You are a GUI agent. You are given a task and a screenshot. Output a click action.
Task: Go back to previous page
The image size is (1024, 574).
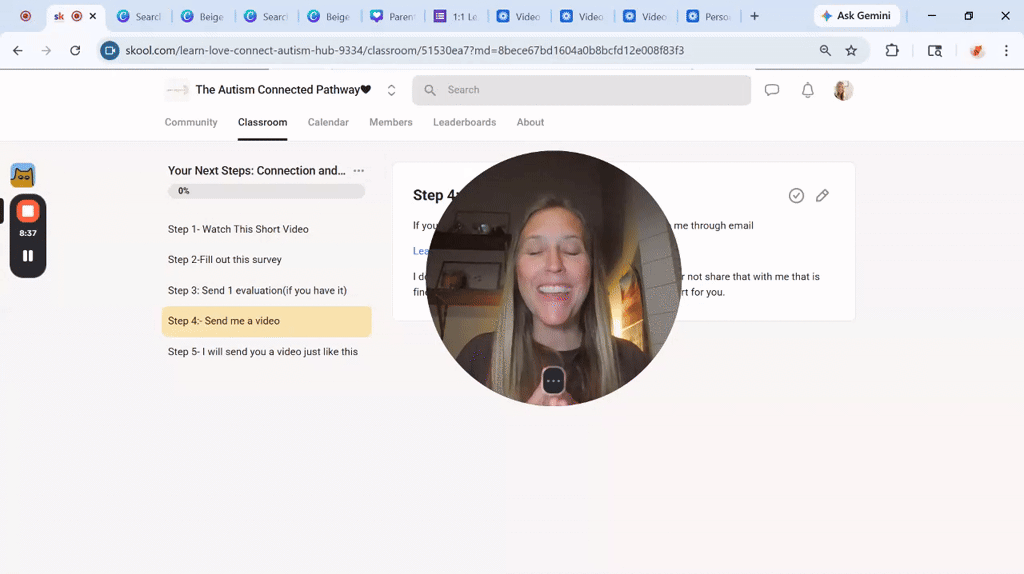(18, 50)
